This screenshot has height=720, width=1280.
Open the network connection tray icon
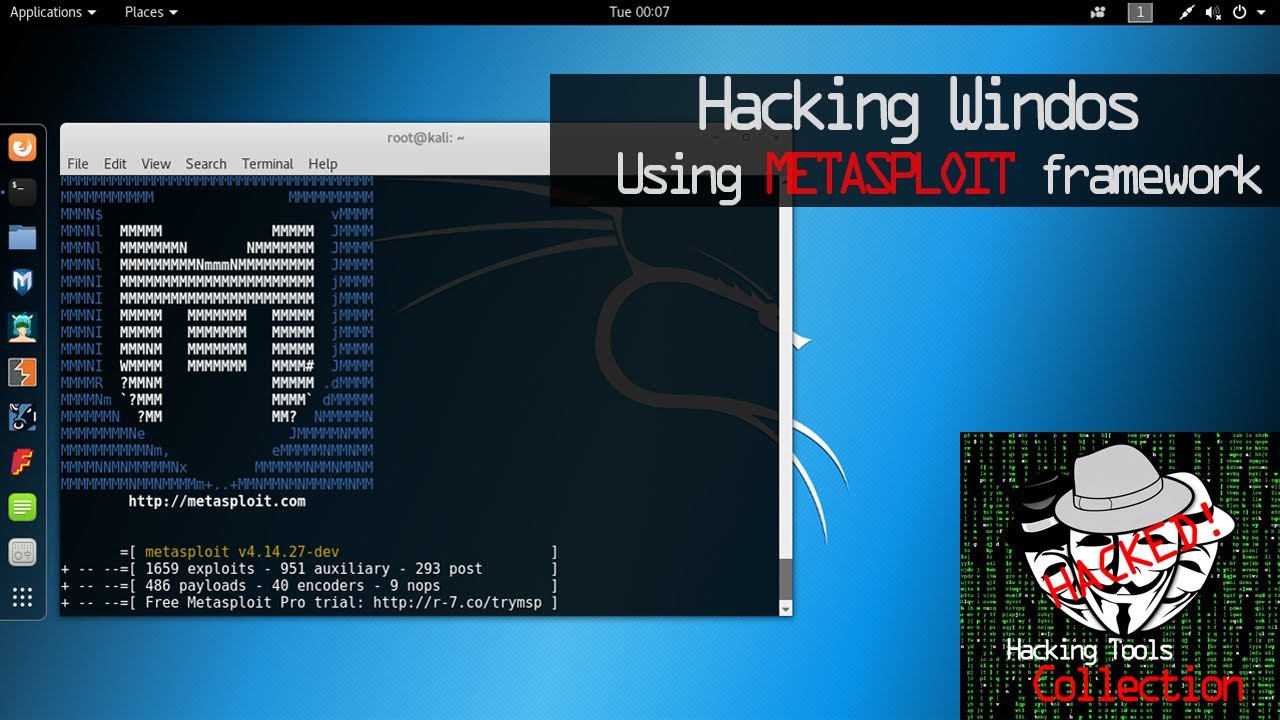point(1187,12)
